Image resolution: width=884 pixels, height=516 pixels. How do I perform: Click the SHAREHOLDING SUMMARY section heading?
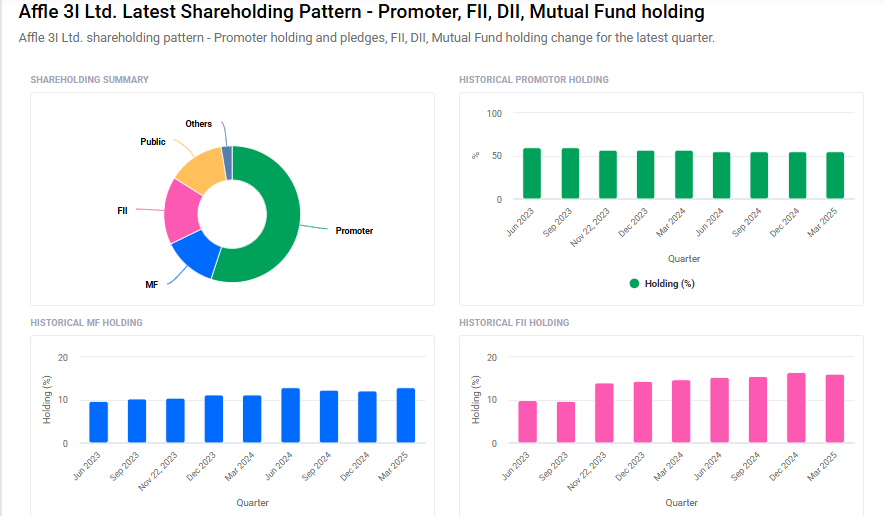[90, 80]
